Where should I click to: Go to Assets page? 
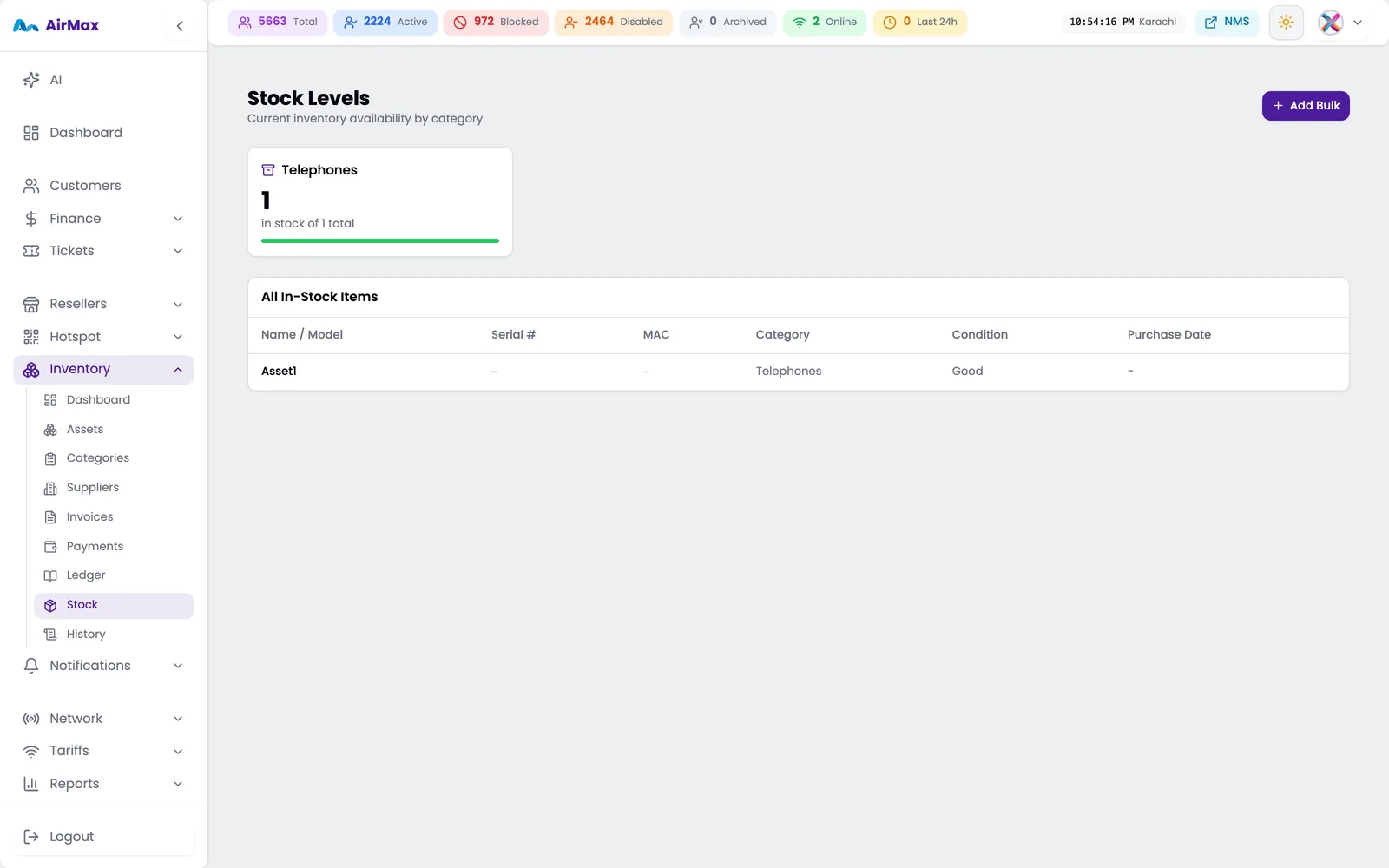[114, 430]
